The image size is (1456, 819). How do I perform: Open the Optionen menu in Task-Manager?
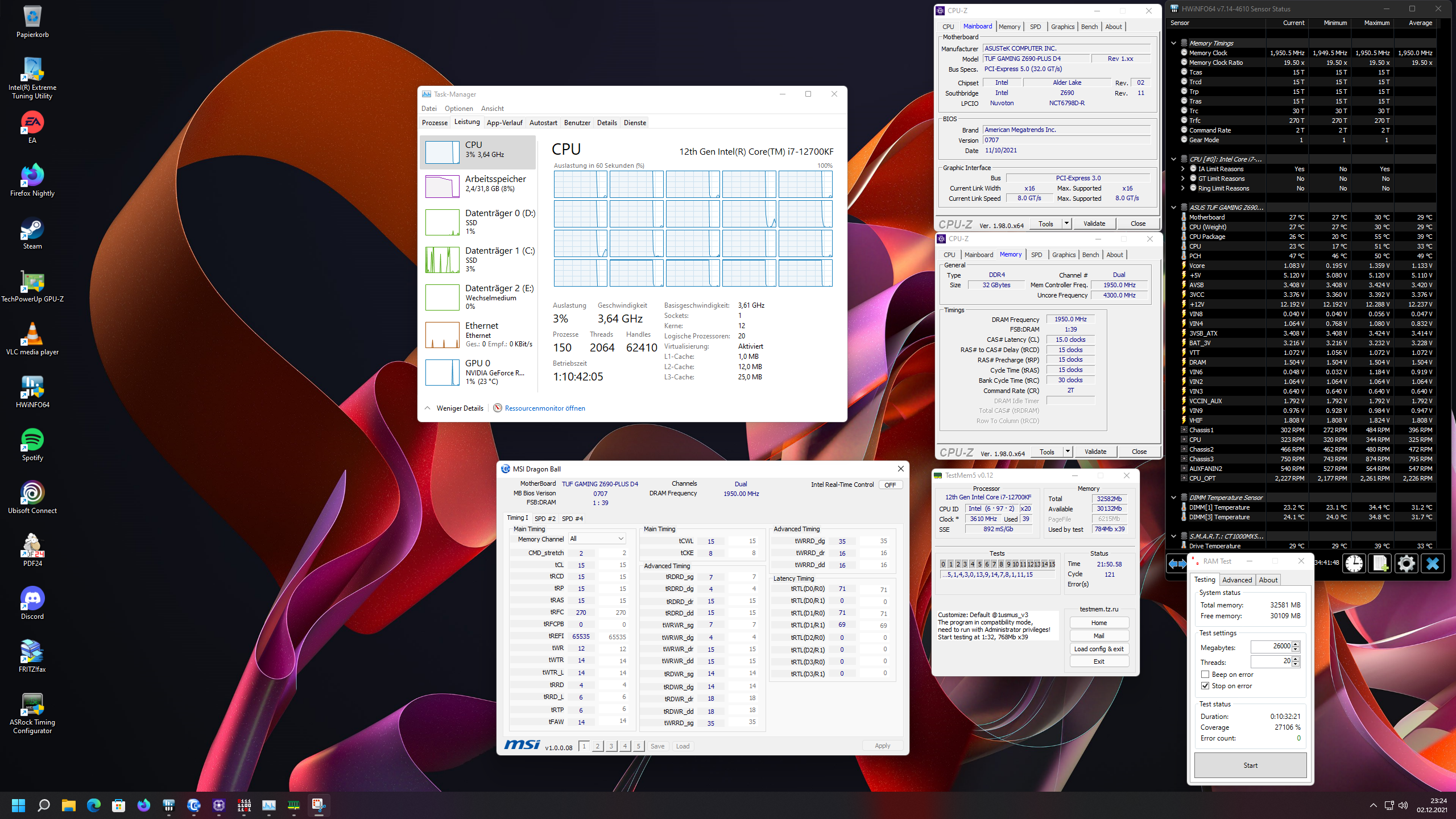tap(458, 109)
